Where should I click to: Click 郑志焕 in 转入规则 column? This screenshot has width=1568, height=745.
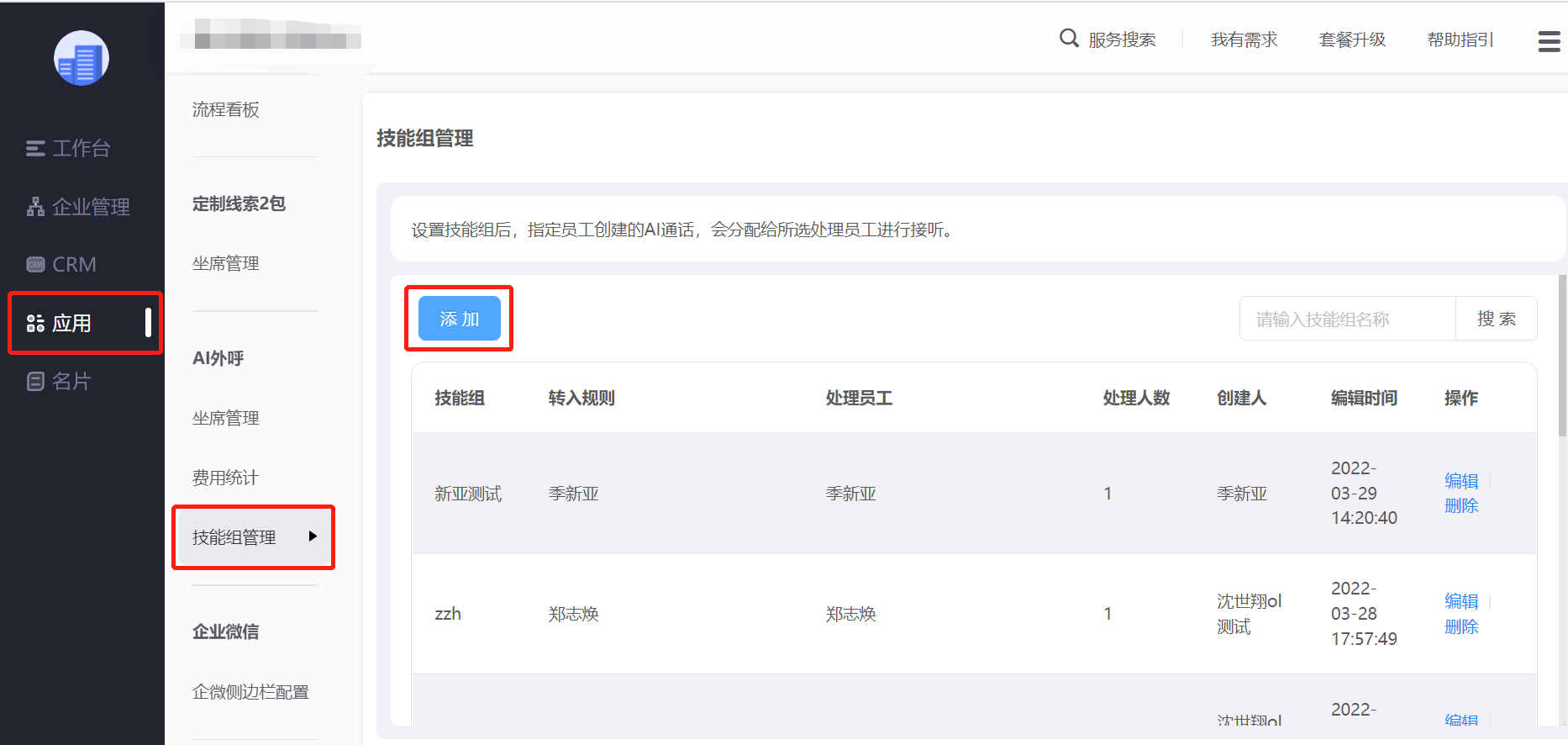click(574, 614)
